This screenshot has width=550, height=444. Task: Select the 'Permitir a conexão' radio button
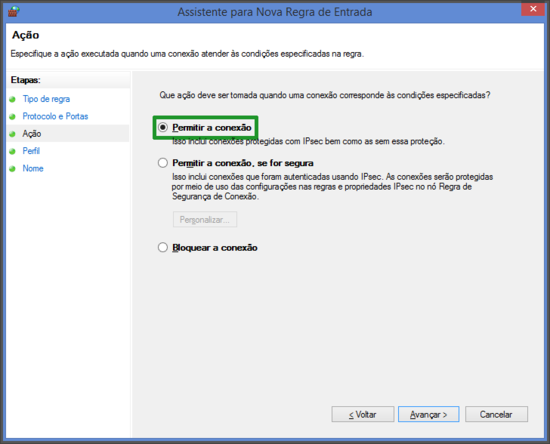[163, 127]
